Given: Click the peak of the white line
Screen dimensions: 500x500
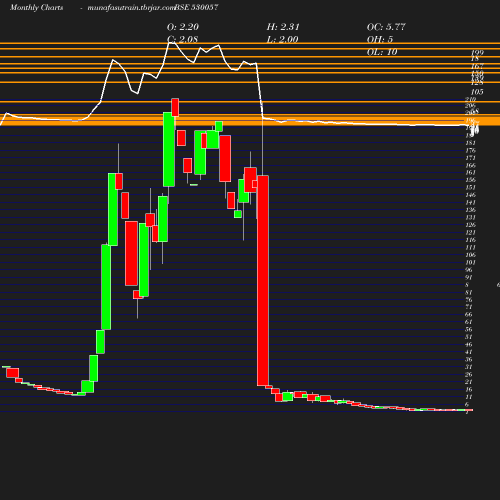Looking at the screenshot, I should pos(171,42).
